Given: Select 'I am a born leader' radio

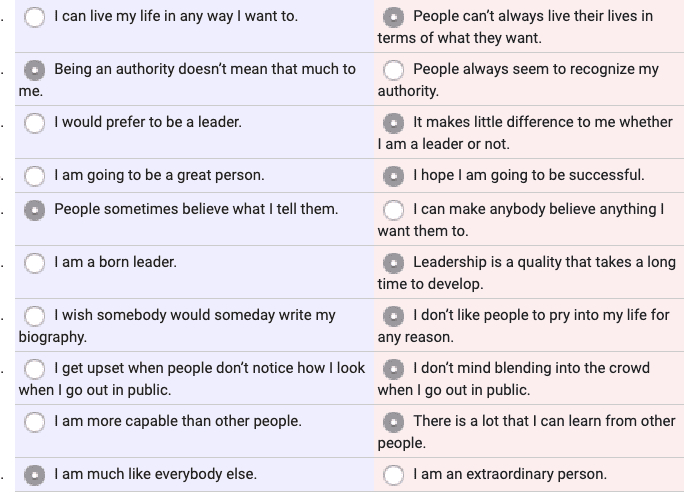Looking at the screenshot, I should click(x=35, y=263).
